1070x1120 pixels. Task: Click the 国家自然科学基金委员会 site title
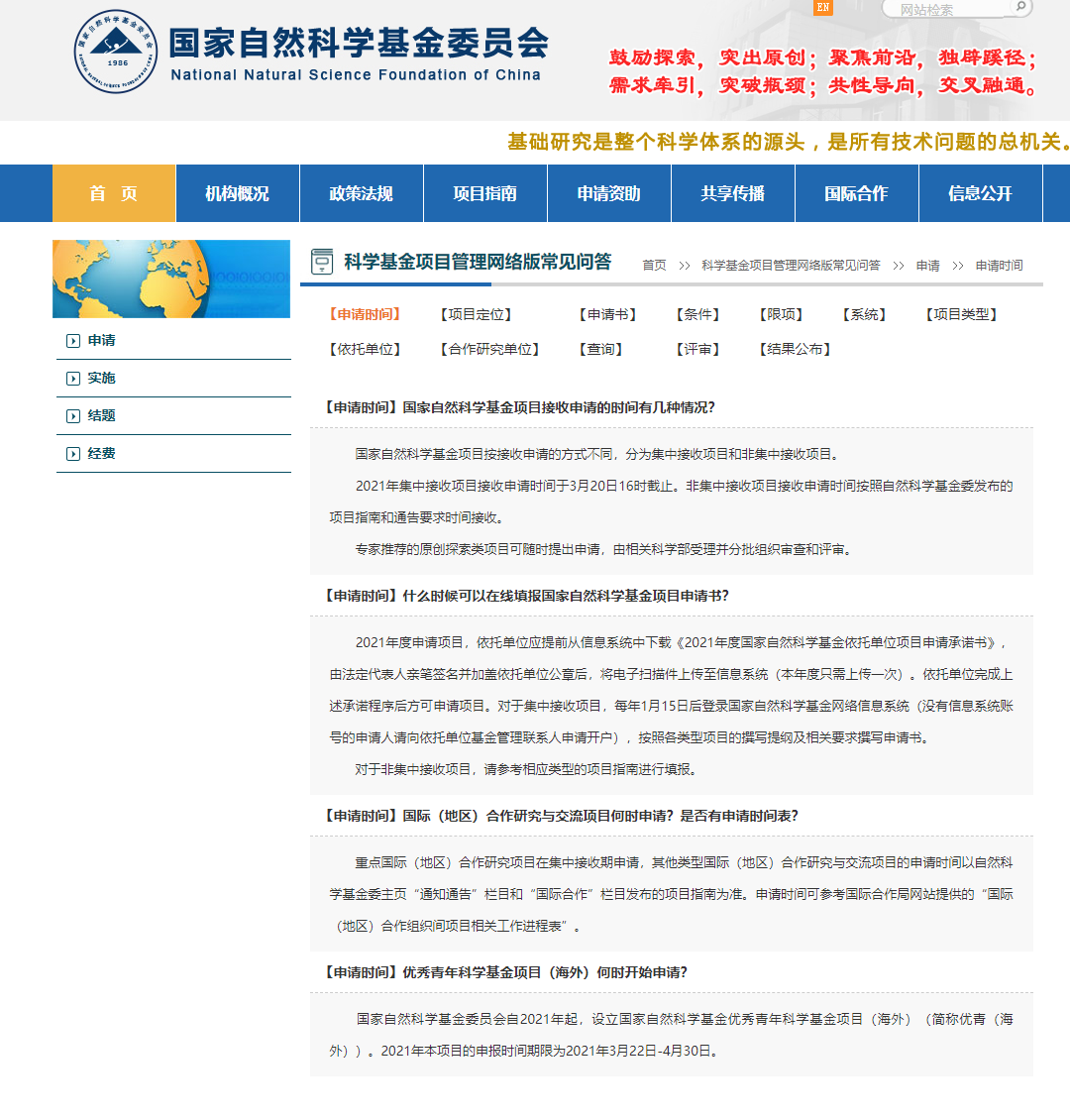[359, 43]
